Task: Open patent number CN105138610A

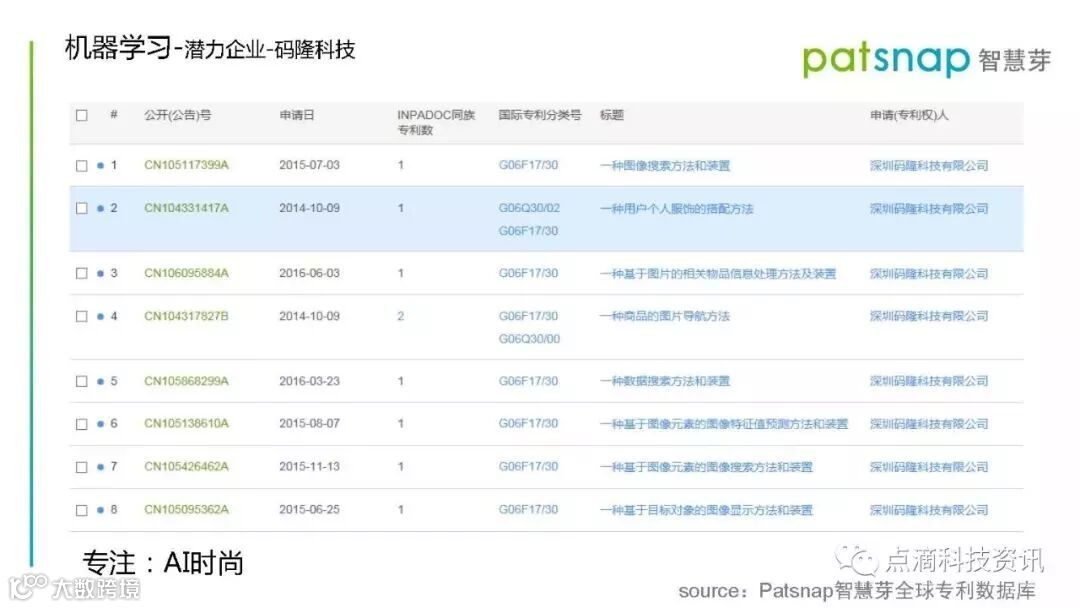Action: 186,423
